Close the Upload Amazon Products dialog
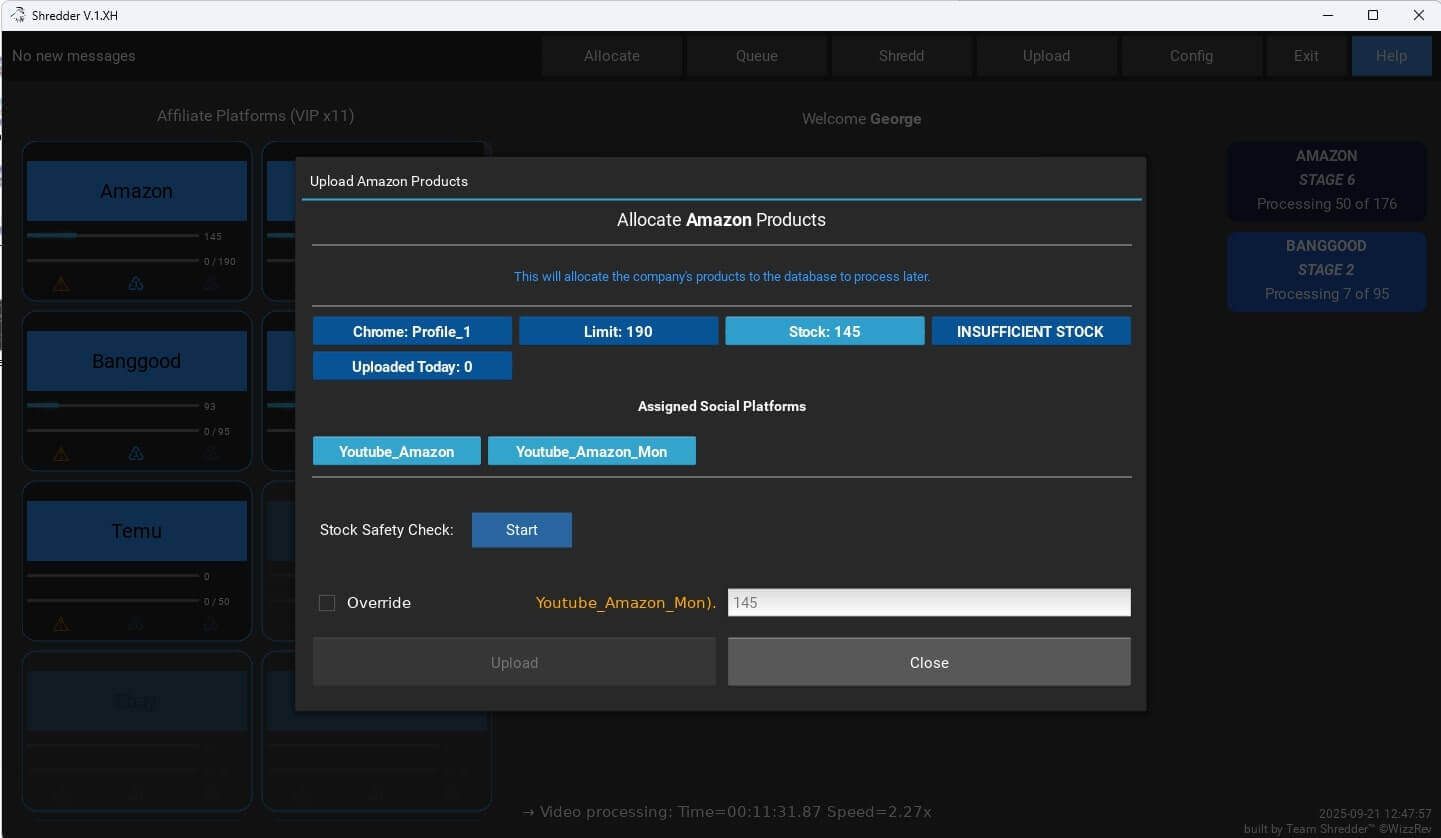 click(928, 662)
